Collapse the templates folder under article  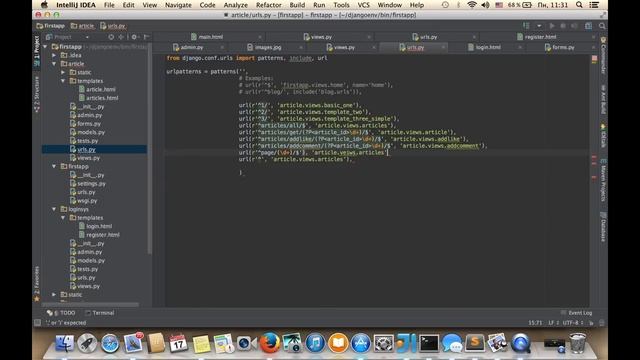(63, 81)
